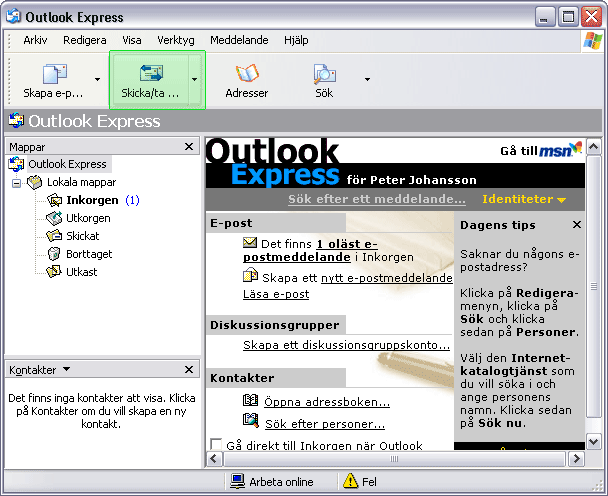This screenshot has height=496, width=608.
Task: Click the Skapa e-post toolbar icon
Action: (53, 73)
